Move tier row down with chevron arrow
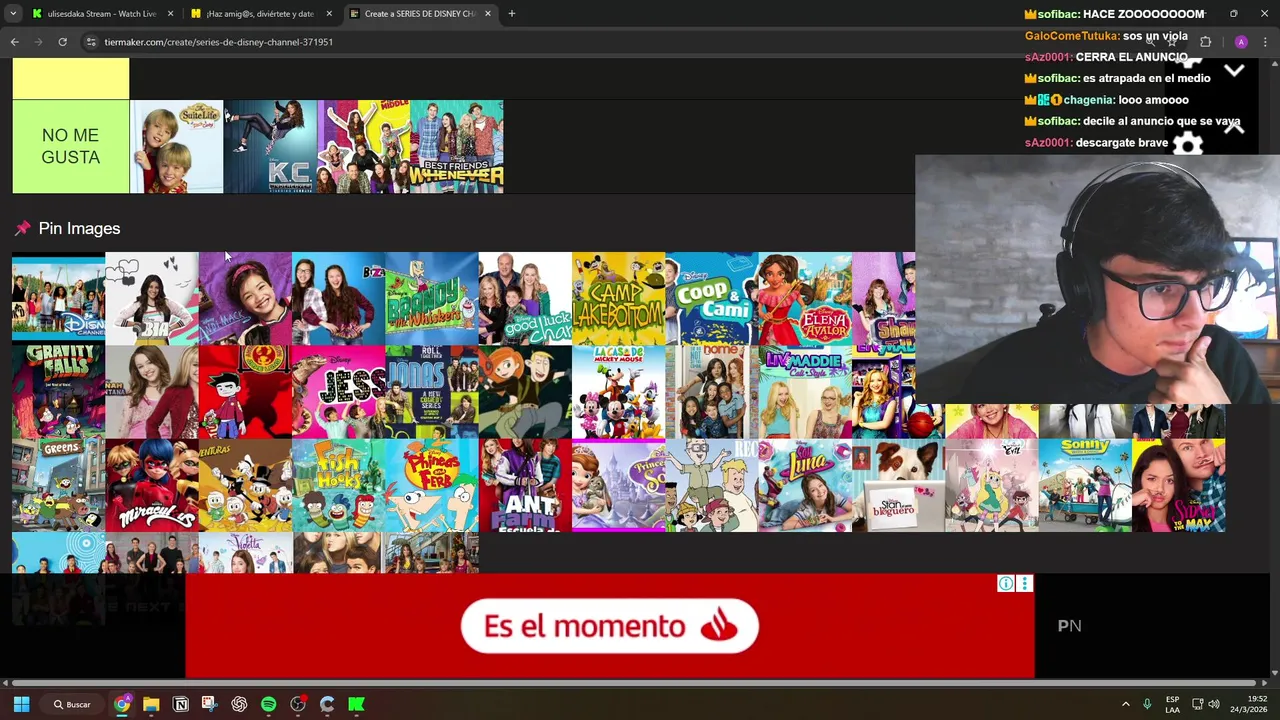Viewport: 1280px width, 720px height. tap(1234, 71)
